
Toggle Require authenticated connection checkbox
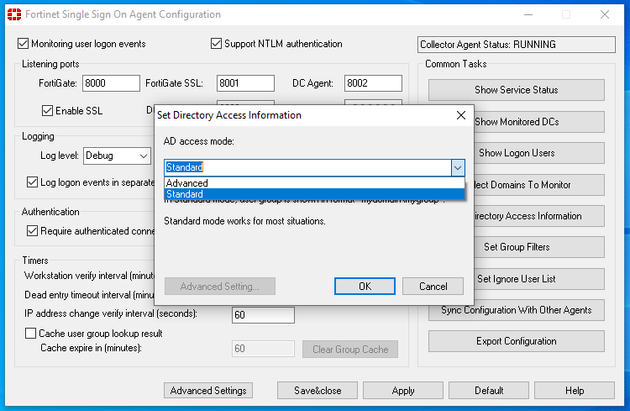point(32,231)
